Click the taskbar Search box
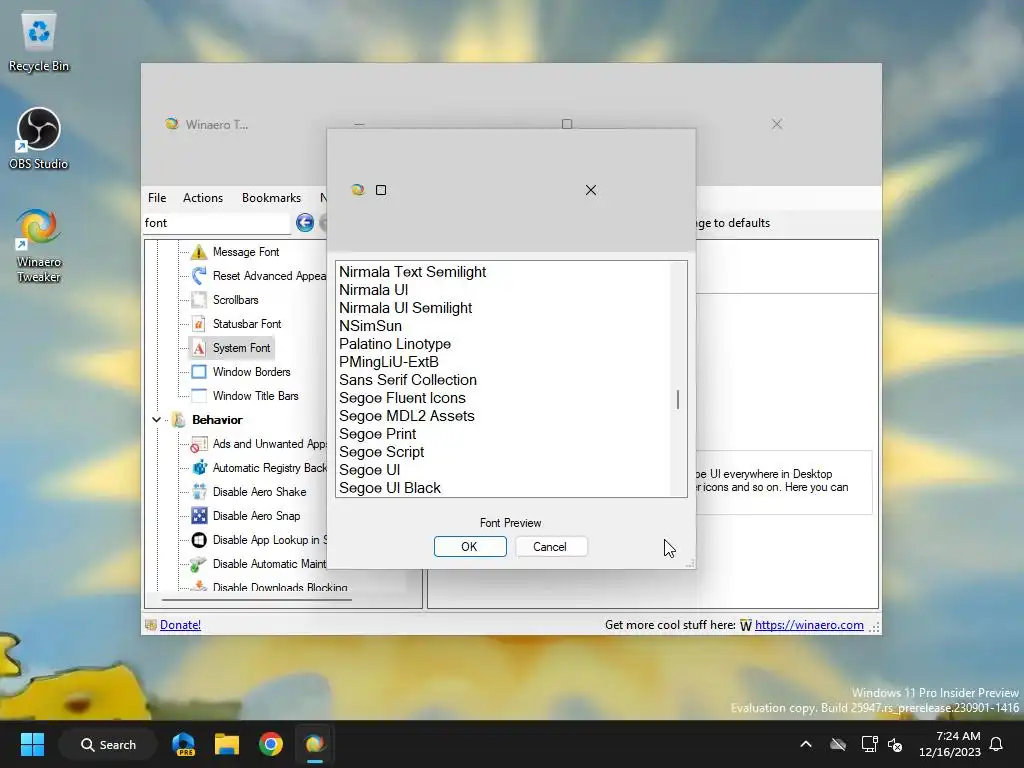The width and height of the screenshot is (1024, 768). (108, 744)
